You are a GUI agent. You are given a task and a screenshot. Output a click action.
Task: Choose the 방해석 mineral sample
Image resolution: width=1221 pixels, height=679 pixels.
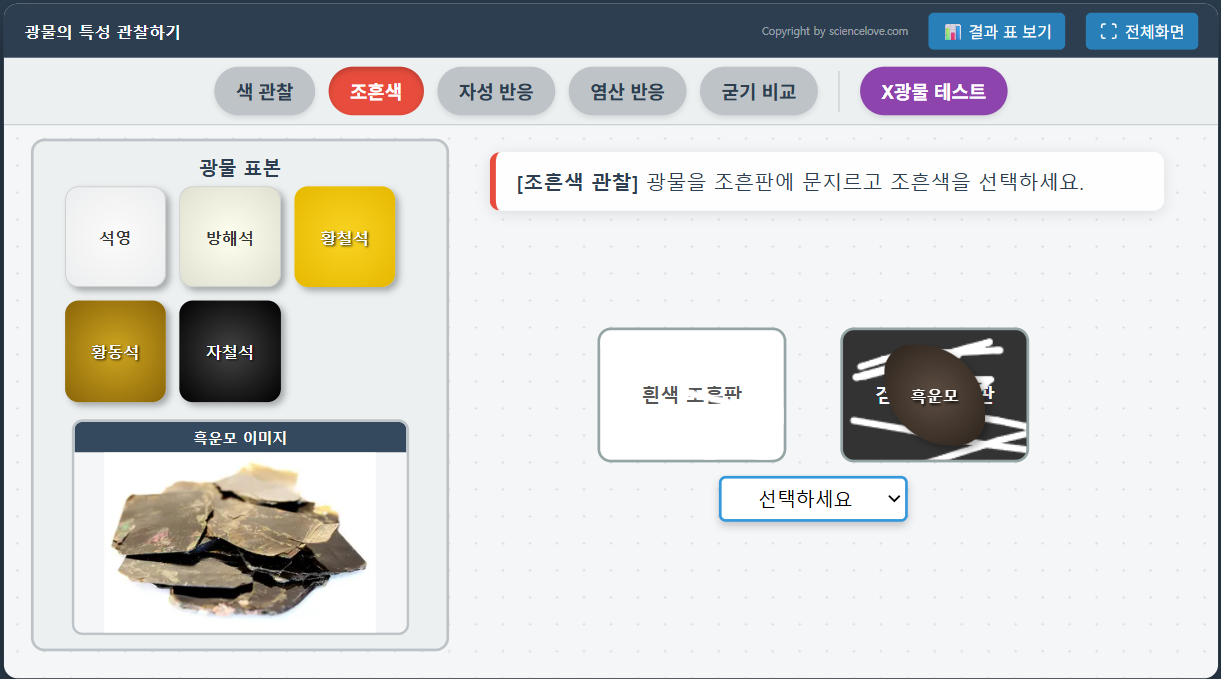230,237
